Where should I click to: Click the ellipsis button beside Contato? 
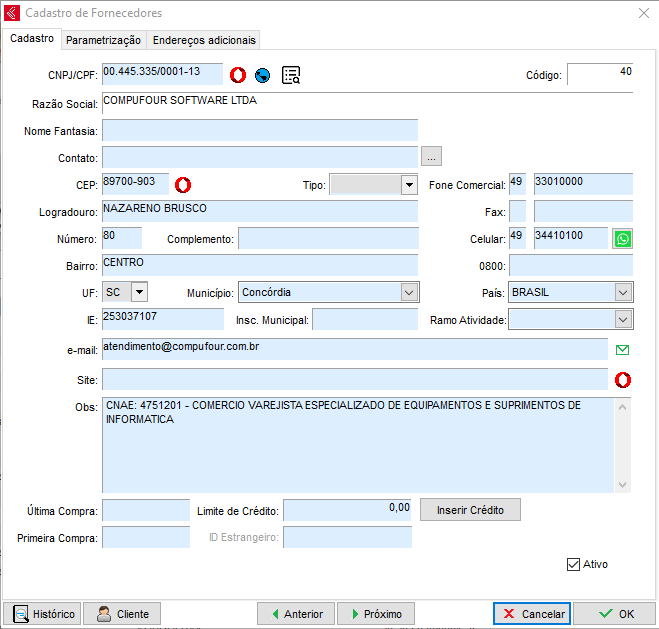(431, 157)
